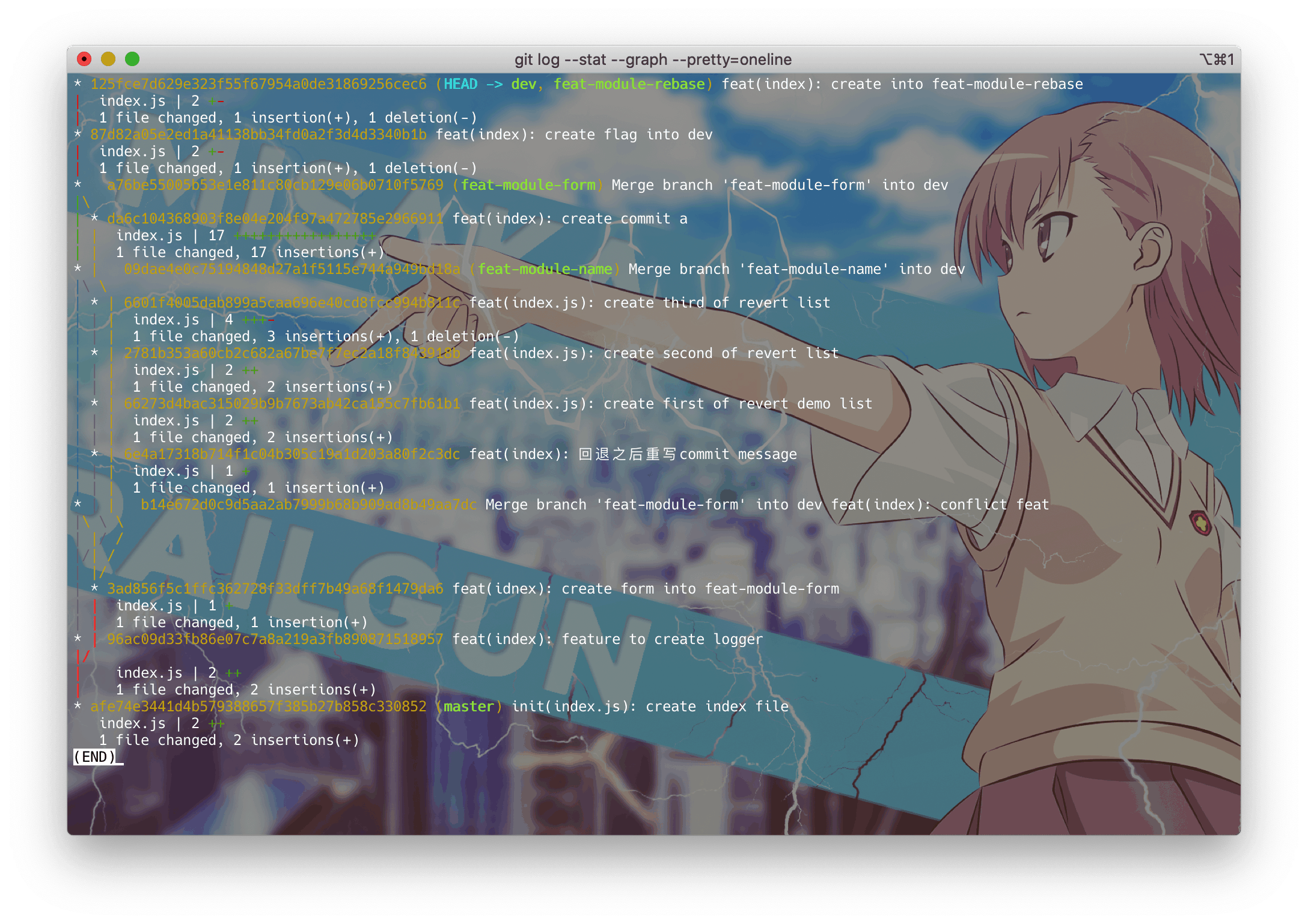Screen dimensions: 1308x924
Task: Click the green feat-module-name branch label
Action: click(545, 269)
